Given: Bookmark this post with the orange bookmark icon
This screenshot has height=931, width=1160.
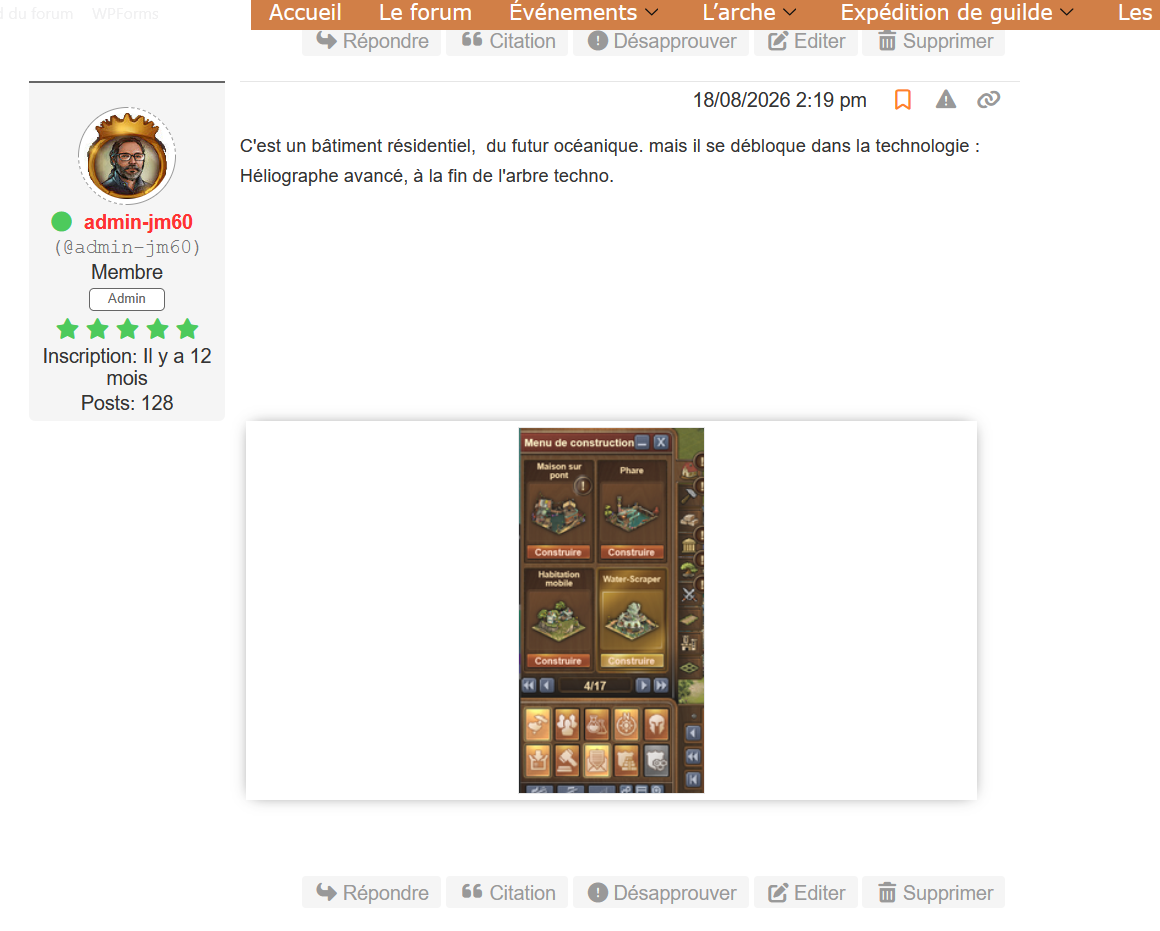Looking at the screenshot, I should click(x=903, y=100).
